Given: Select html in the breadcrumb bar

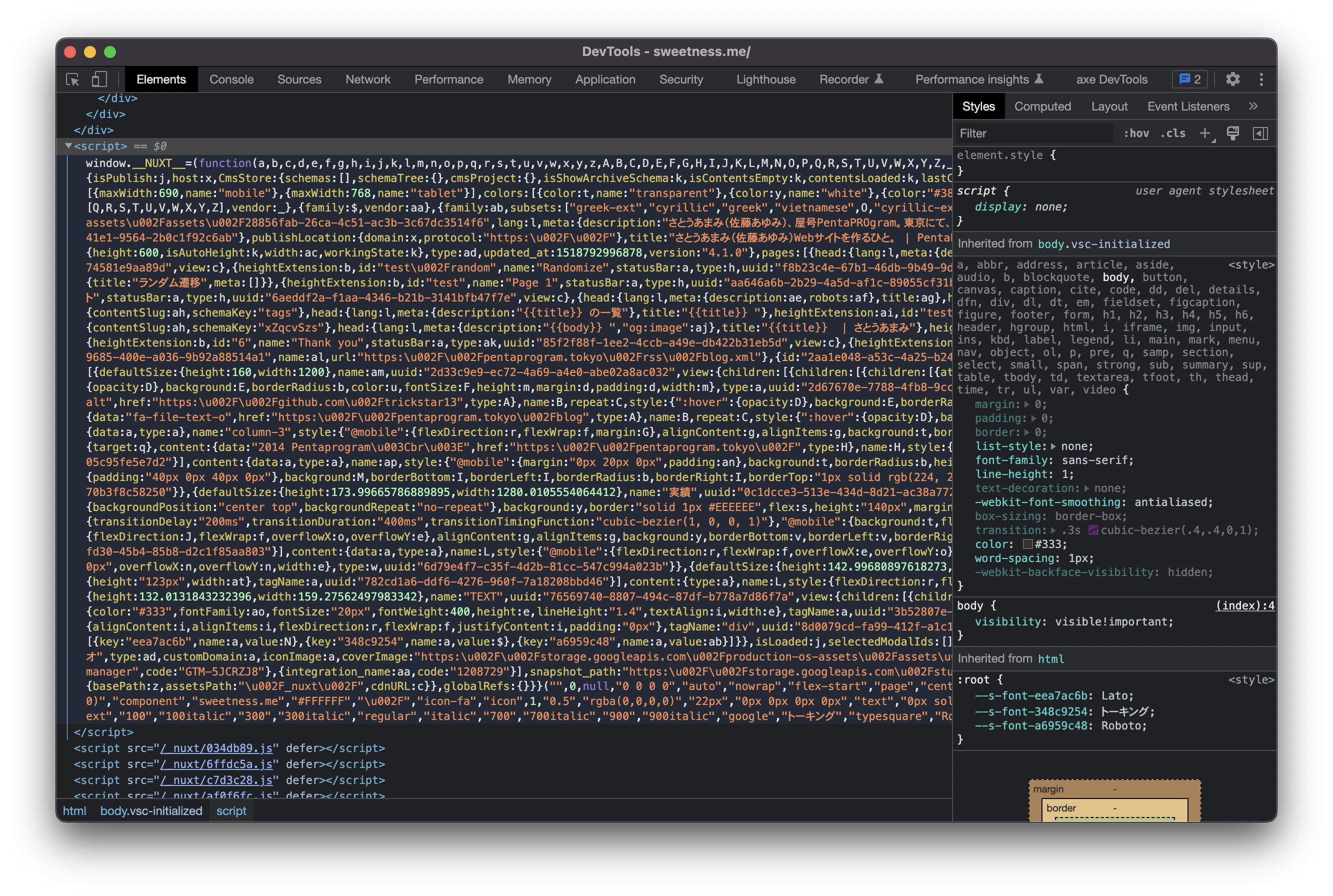Looking at the screenshot, I should (75, 811).
